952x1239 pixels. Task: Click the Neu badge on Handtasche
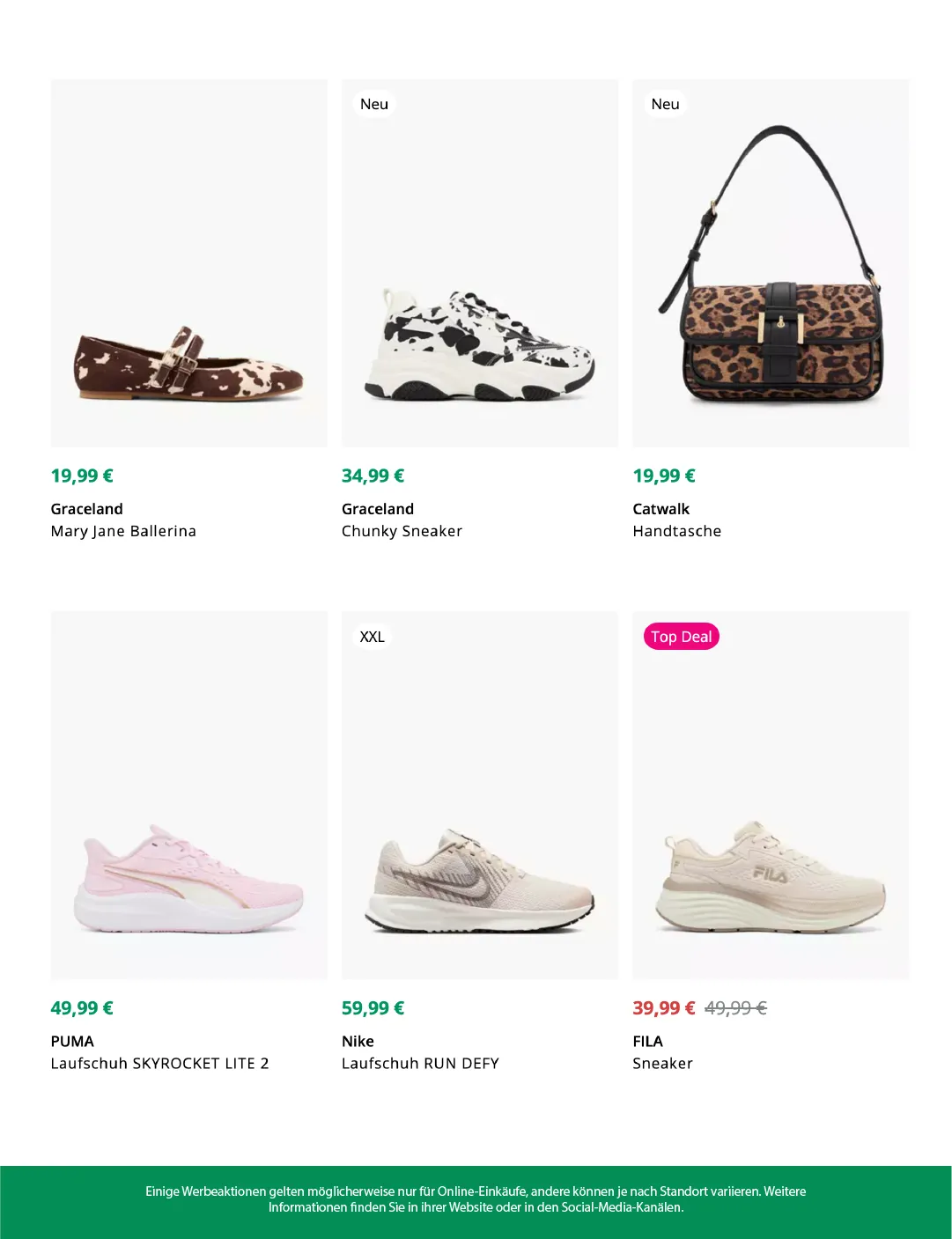[x=665, y=104]
